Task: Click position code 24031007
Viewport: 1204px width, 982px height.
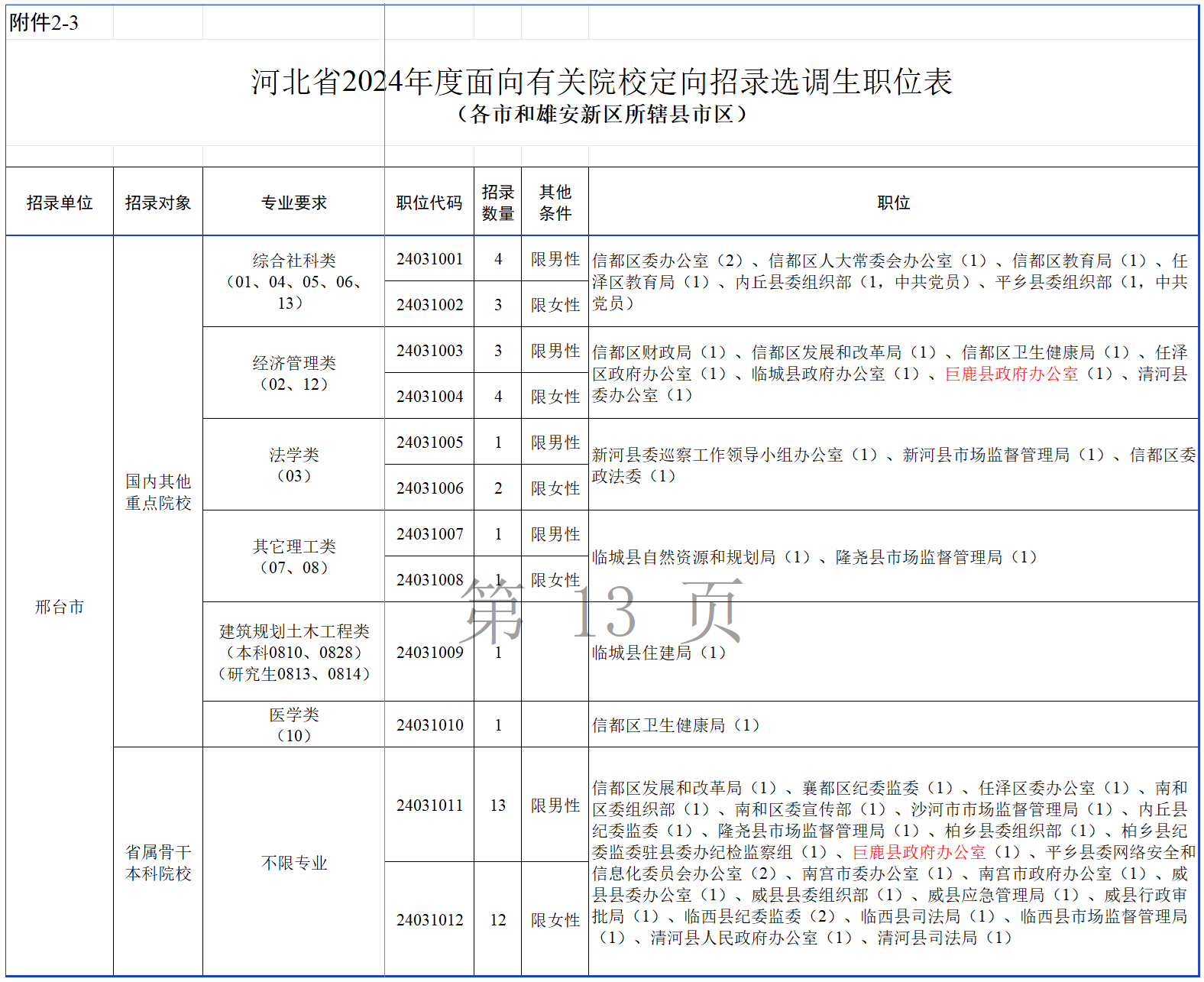Action: [x=429, y=534]
